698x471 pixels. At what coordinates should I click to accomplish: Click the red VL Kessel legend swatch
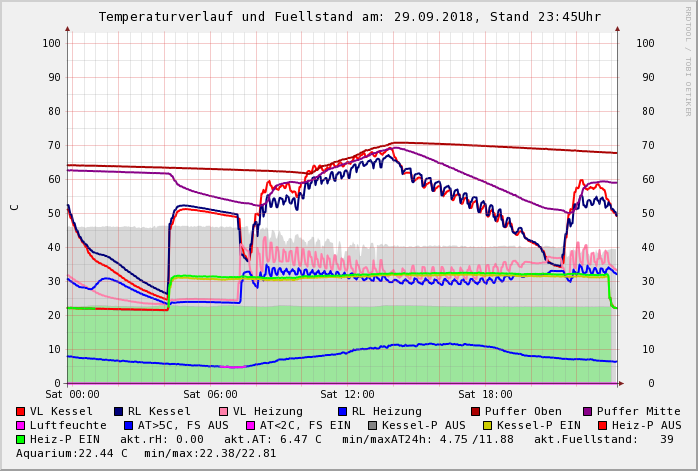(x=21, y=411)
